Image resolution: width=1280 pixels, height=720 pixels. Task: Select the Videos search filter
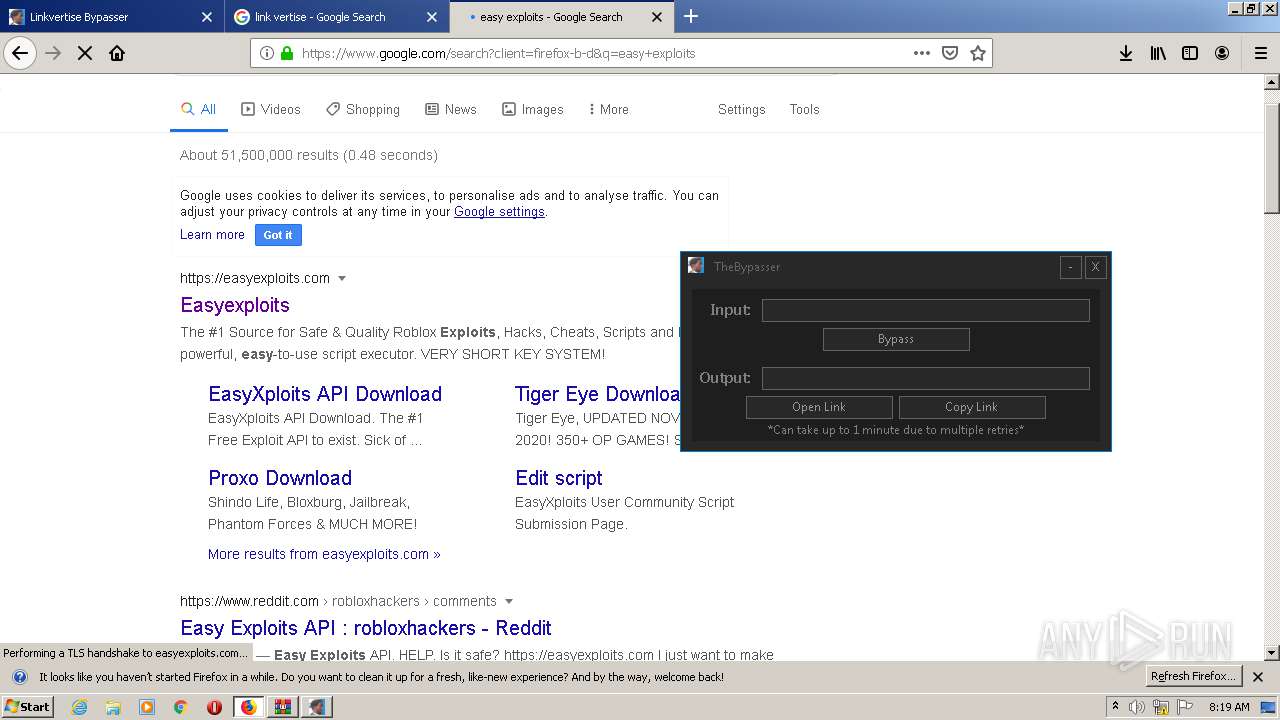tap(271, 109)
